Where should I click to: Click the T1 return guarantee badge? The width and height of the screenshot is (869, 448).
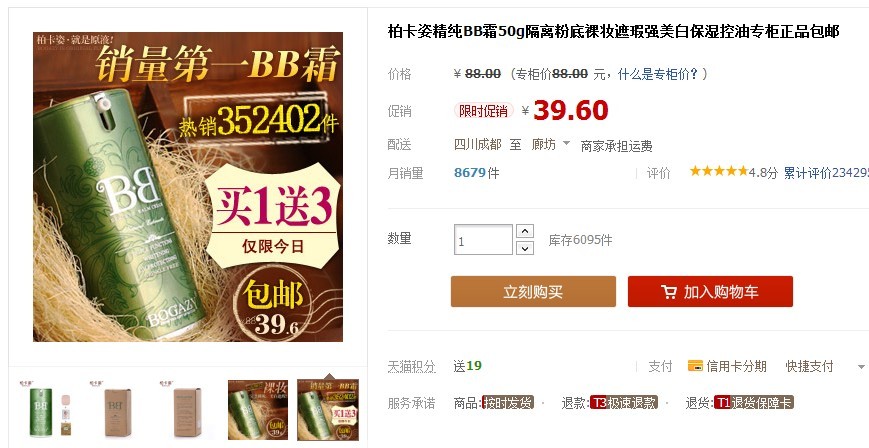pos(754,403)
